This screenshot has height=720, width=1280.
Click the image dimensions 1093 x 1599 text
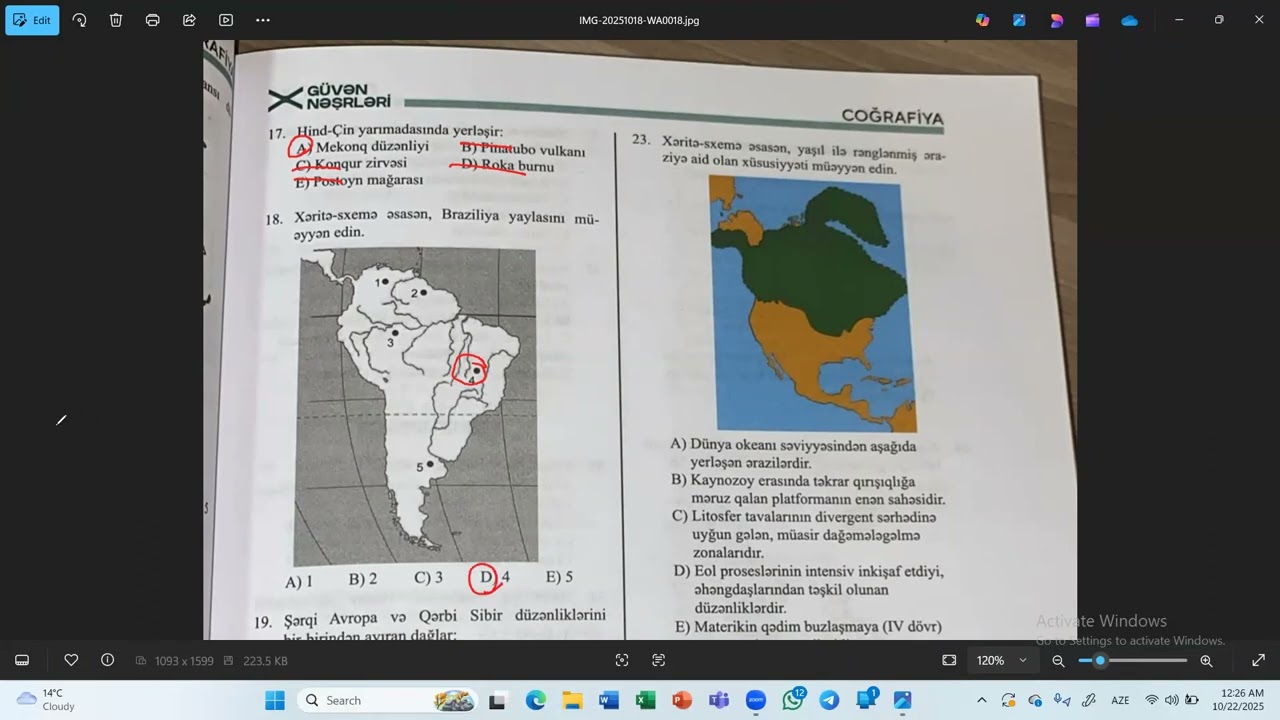(x=184, y=661)
